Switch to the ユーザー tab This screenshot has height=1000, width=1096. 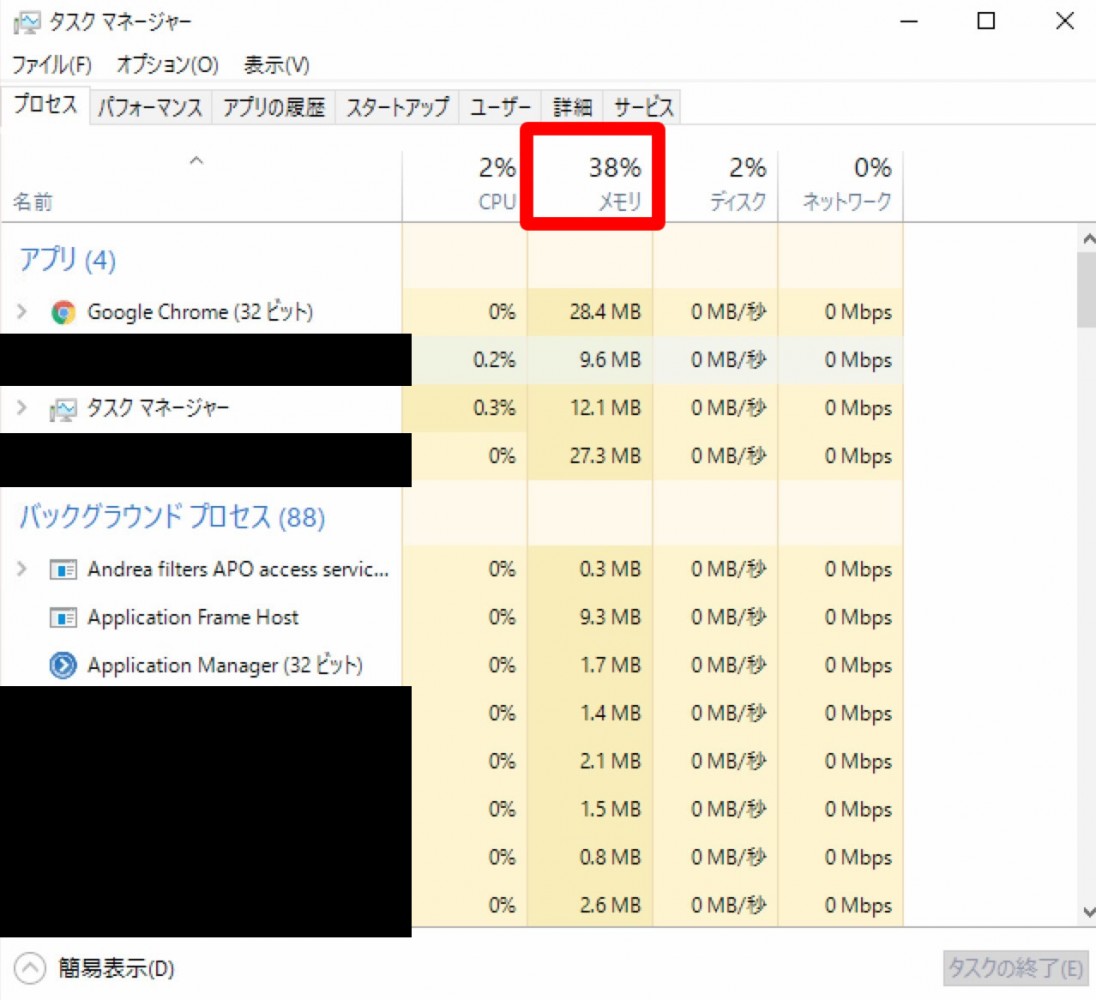click(500, 107)
